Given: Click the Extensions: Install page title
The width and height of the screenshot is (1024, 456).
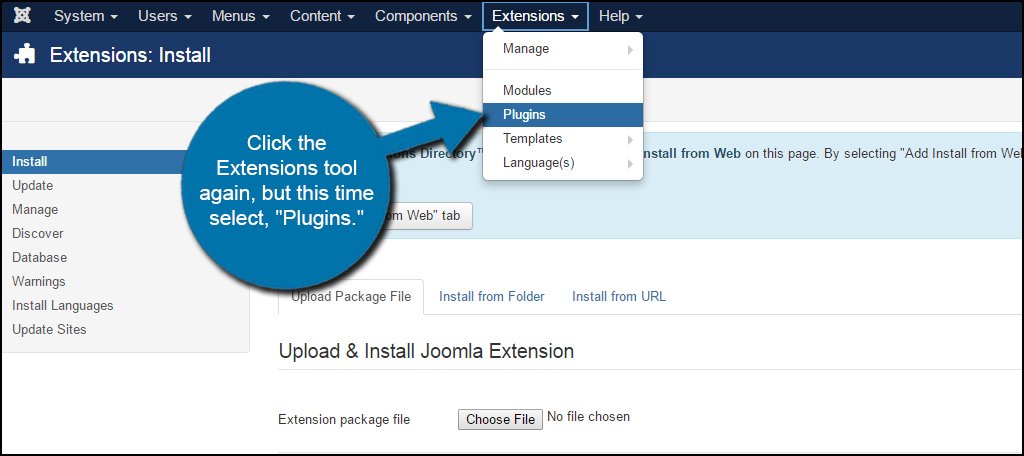Looking at the screenshot, I should 130,55.
